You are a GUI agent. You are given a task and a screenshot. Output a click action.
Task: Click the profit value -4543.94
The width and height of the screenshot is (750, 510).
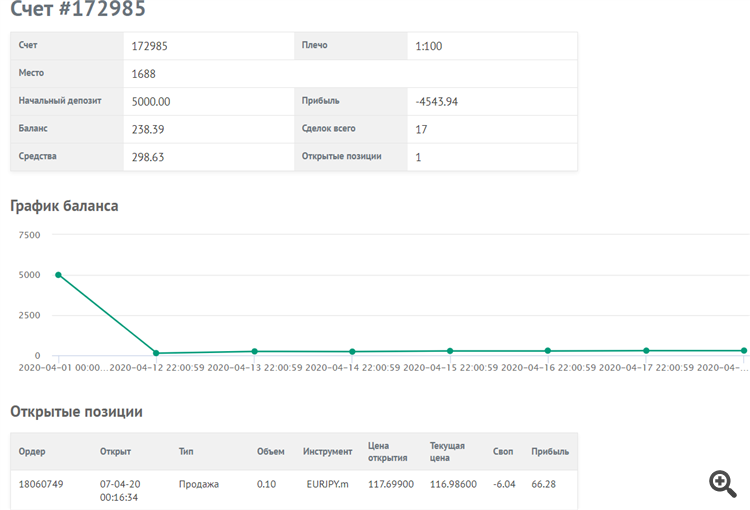[437, 101]
